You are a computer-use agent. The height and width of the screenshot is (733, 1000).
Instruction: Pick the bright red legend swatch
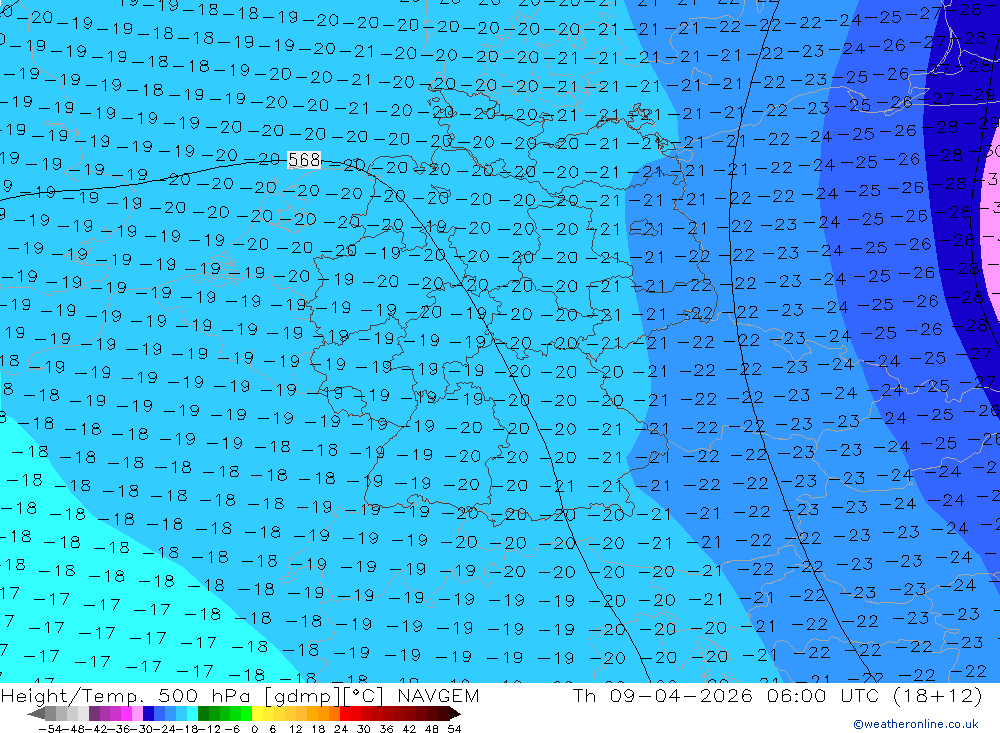click(345, 714)
